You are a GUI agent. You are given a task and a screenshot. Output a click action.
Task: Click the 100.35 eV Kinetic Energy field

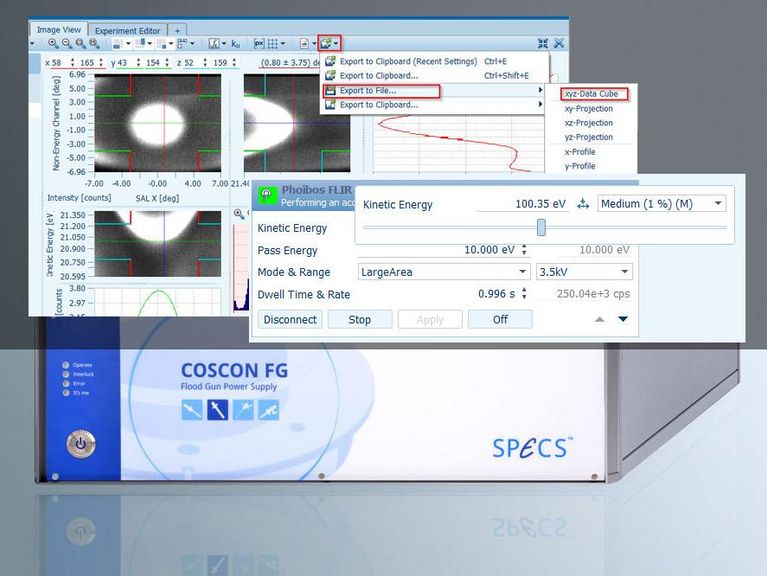[x=522, y=204]
